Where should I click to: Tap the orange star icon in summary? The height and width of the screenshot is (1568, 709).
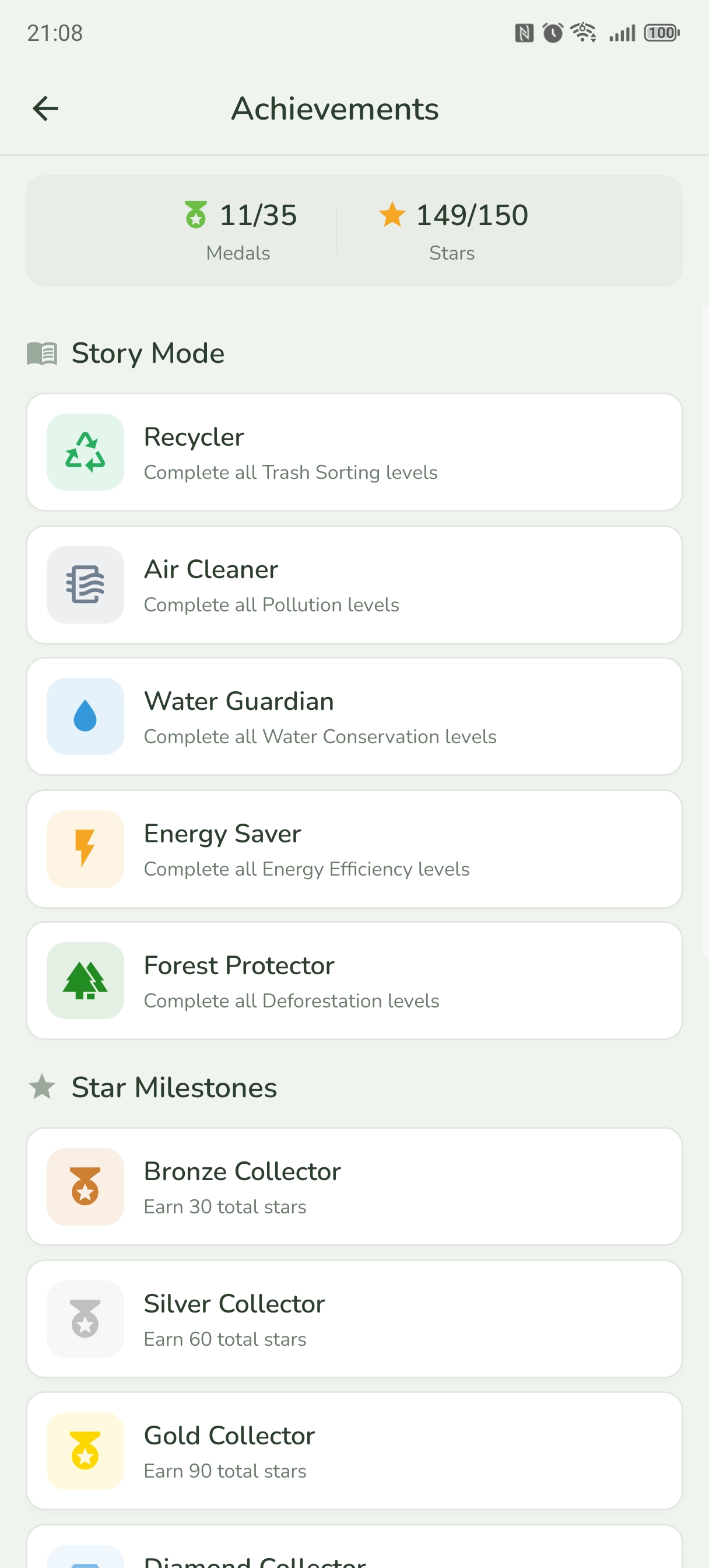(392, 214)
